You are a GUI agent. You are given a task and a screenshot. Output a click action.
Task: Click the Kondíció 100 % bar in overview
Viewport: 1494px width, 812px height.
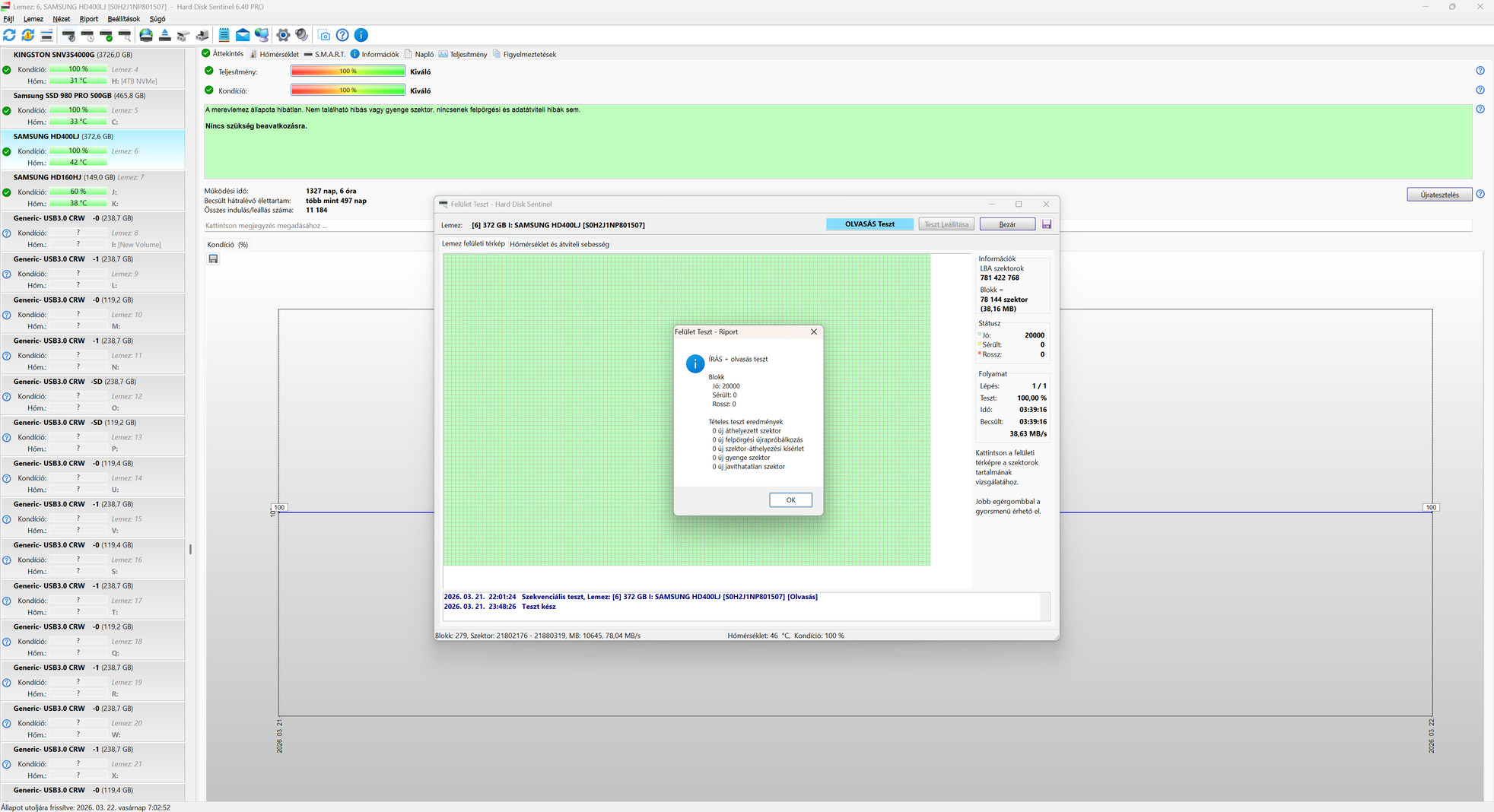[348, 90]
